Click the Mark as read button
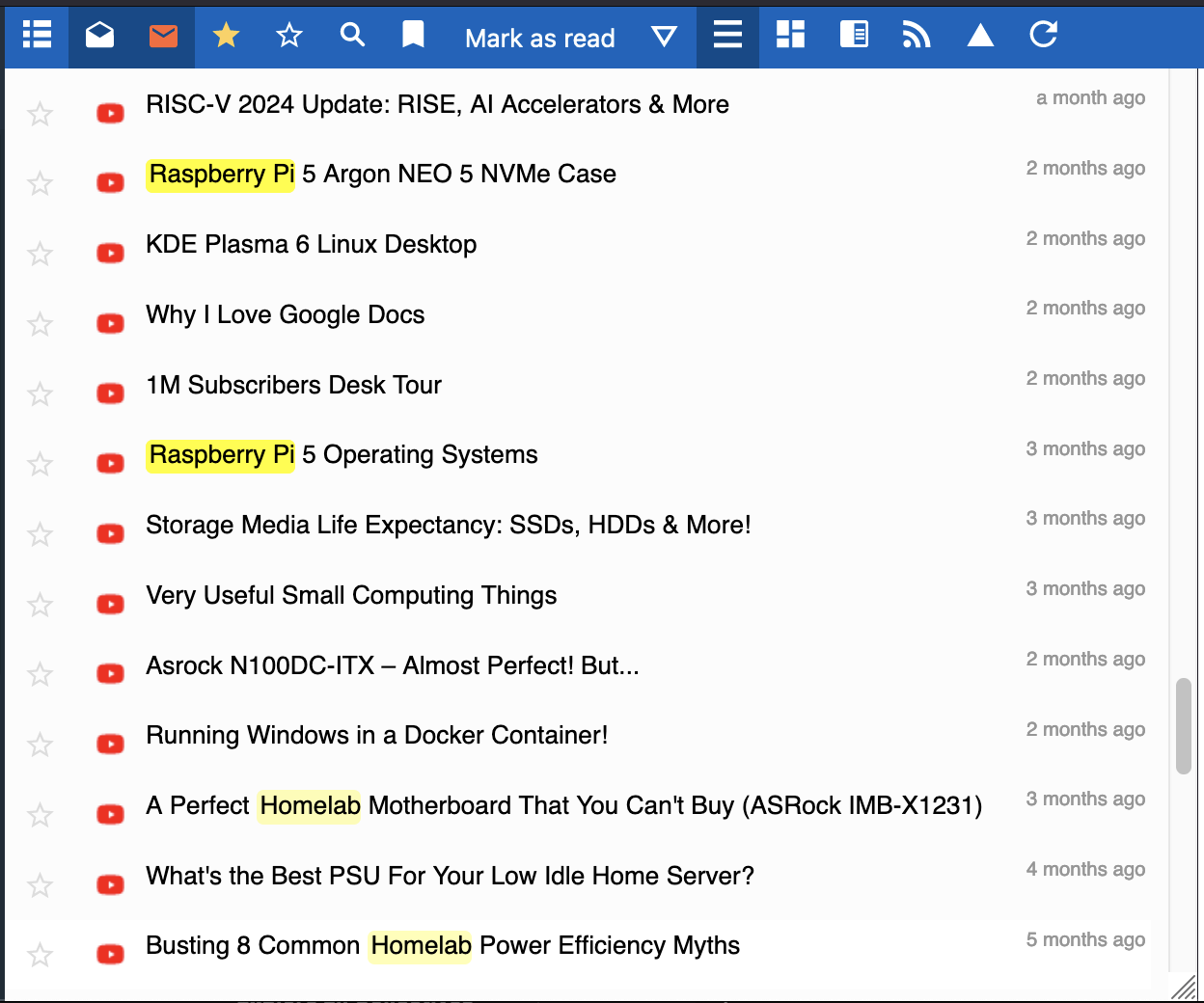The width and height of the screenshot is (1204, 1003). tap(539, 38)
